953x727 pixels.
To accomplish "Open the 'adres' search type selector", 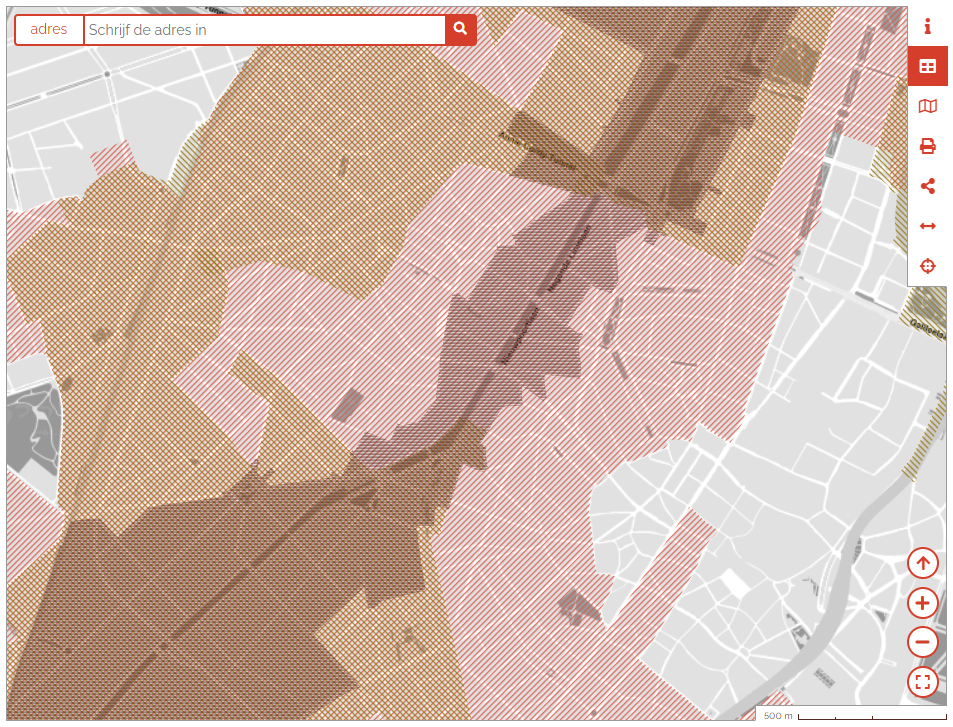I will pos(49,30).
